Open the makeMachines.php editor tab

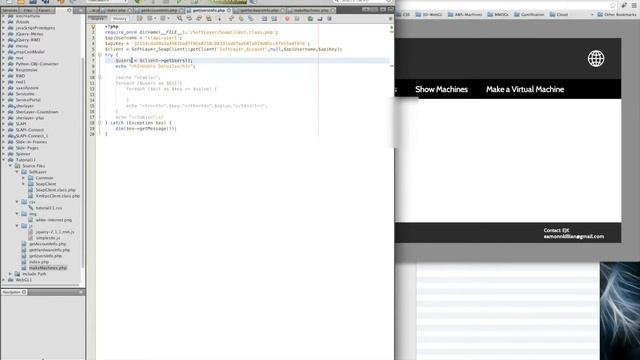point(311,10)
